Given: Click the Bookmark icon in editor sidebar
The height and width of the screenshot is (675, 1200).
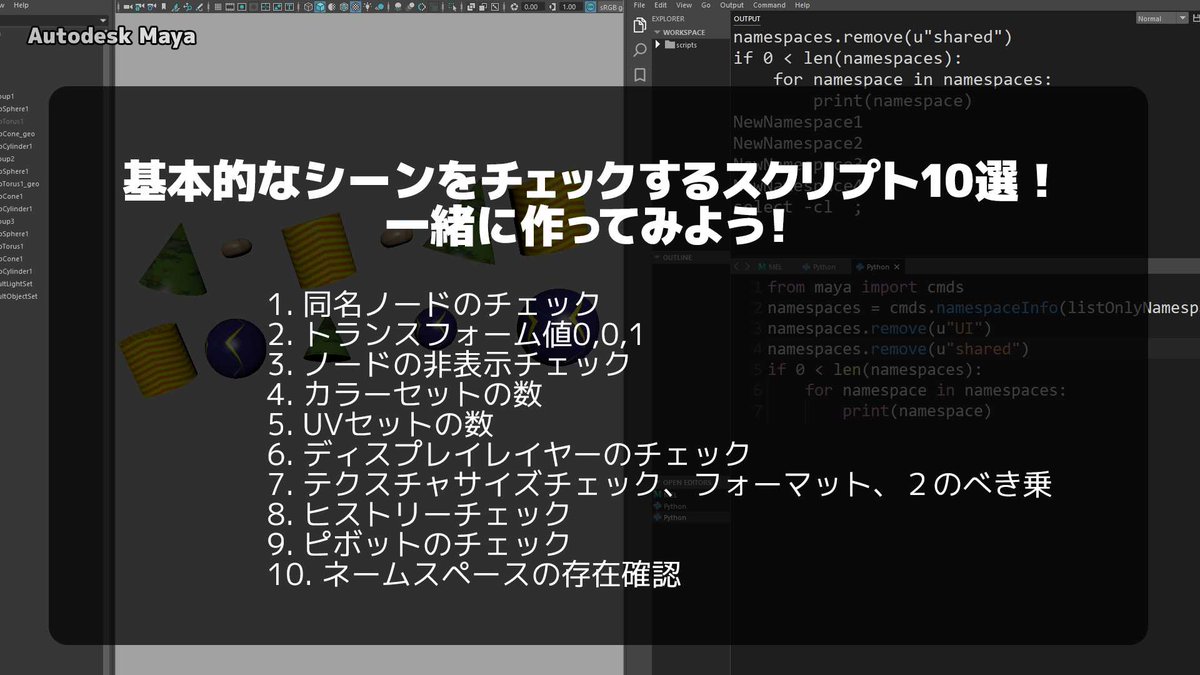Looking at the screenshot, I should pos(640,75).
